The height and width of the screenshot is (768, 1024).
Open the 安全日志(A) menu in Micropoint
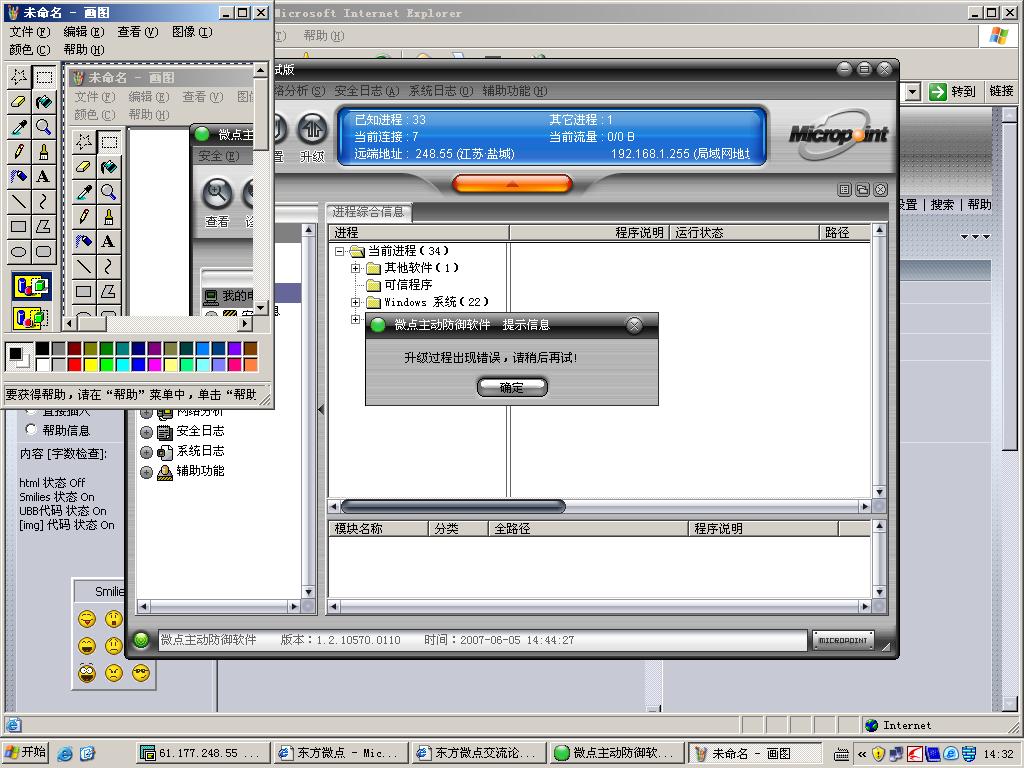pos(366,91)
